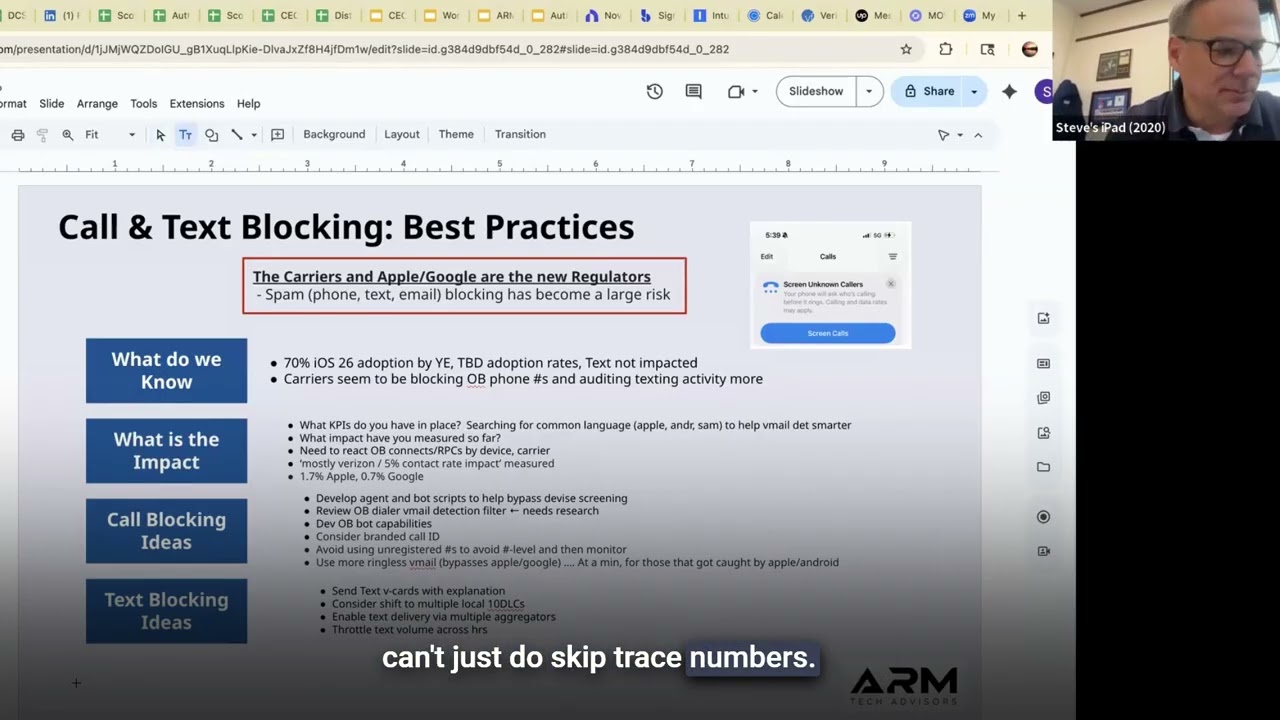Click the Google account avatar
Viewport: 1280px width, 720px height.
pyautogui.click(x=1043, y=91)
